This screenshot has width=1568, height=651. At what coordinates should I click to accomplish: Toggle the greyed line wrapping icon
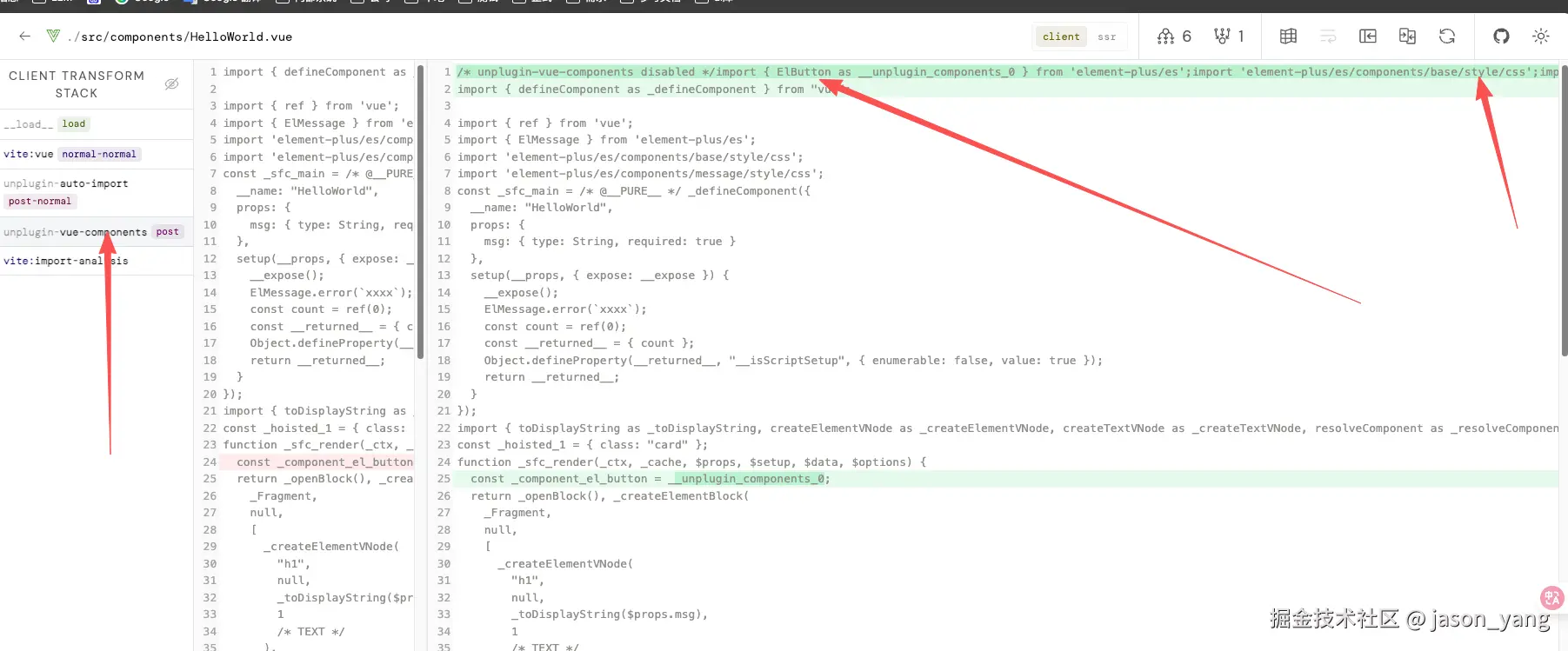(1328, 36)
